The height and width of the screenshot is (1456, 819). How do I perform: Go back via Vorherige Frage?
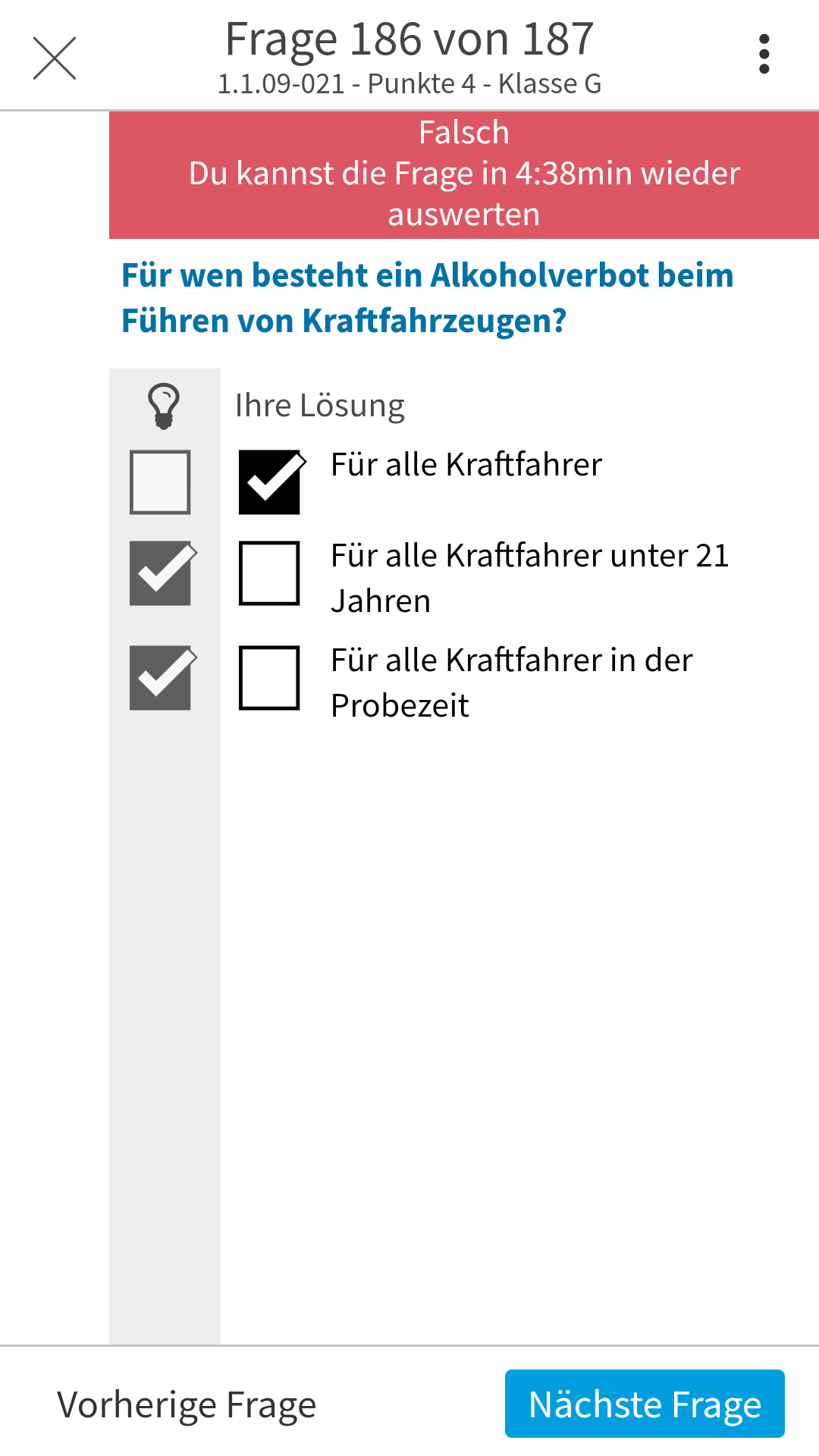(x=187, y=1404)
